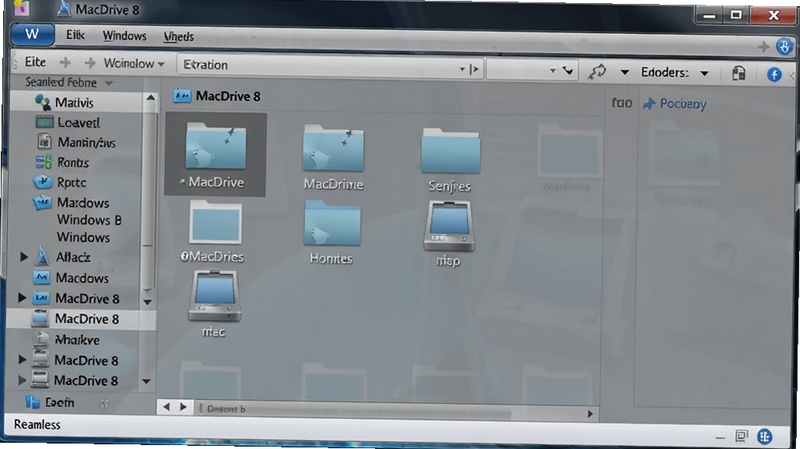This screenshot has height=449, width=800.
Task: Click the Rpttc icon in sidebar
Action: [x=43, y=182]
